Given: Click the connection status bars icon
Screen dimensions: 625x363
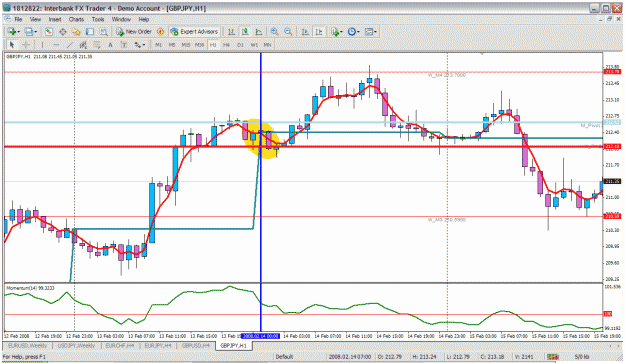Looking at the screenshot, I should click(553, 357).
